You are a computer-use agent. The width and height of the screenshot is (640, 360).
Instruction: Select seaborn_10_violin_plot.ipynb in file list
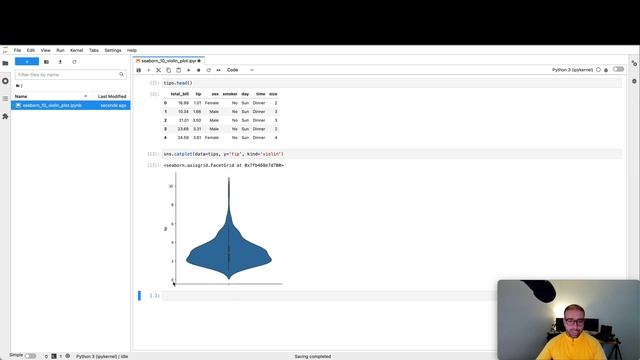71,105
